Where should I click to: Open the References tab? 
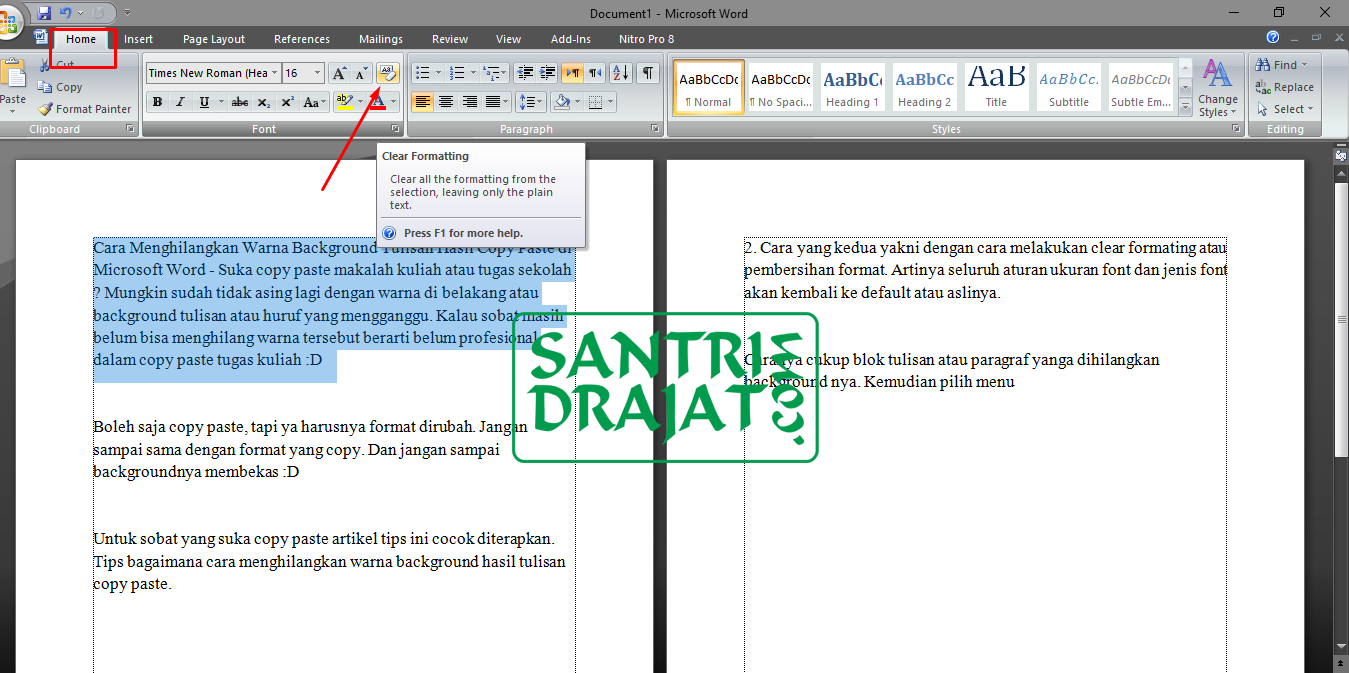[x=302, y=39]
